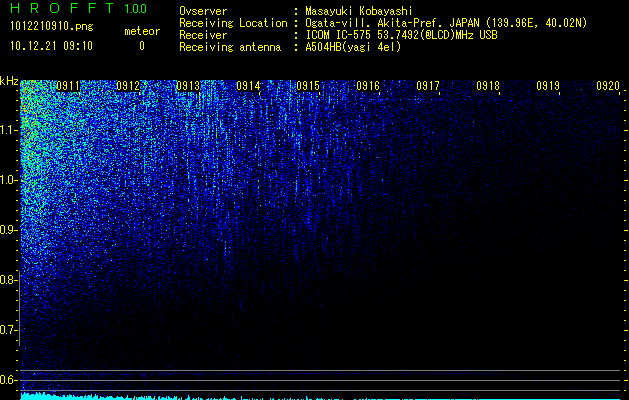The height and width of the screenshot is (400, 629).
Task: Click the 0917 time marker
Action: [428, 86]
